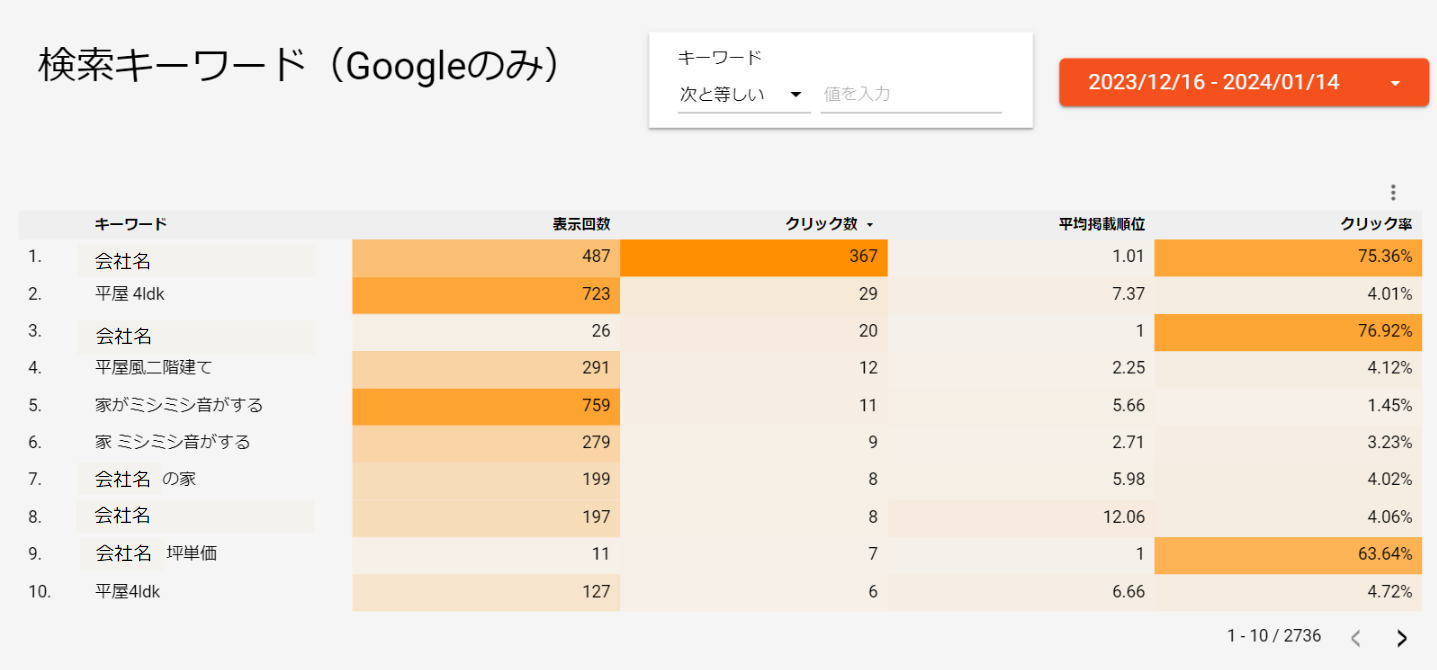This screenshot has height=670, width=1437.
Task: Select the 家がミシミシ音がする keyword row
Action: point(179,405)
